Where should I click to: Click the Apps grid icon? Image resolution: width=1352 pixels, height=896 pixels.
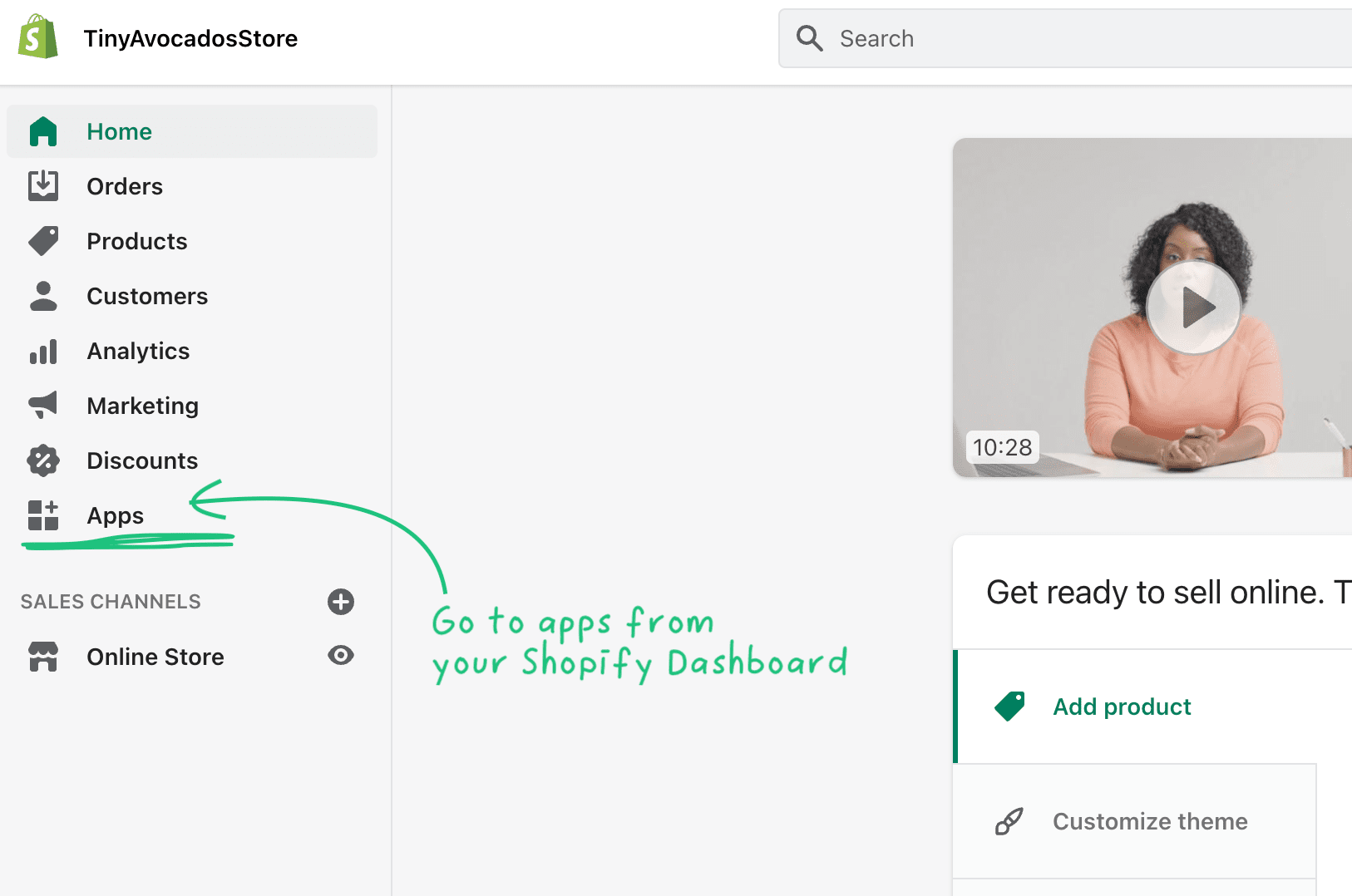(x=43, y=515)
